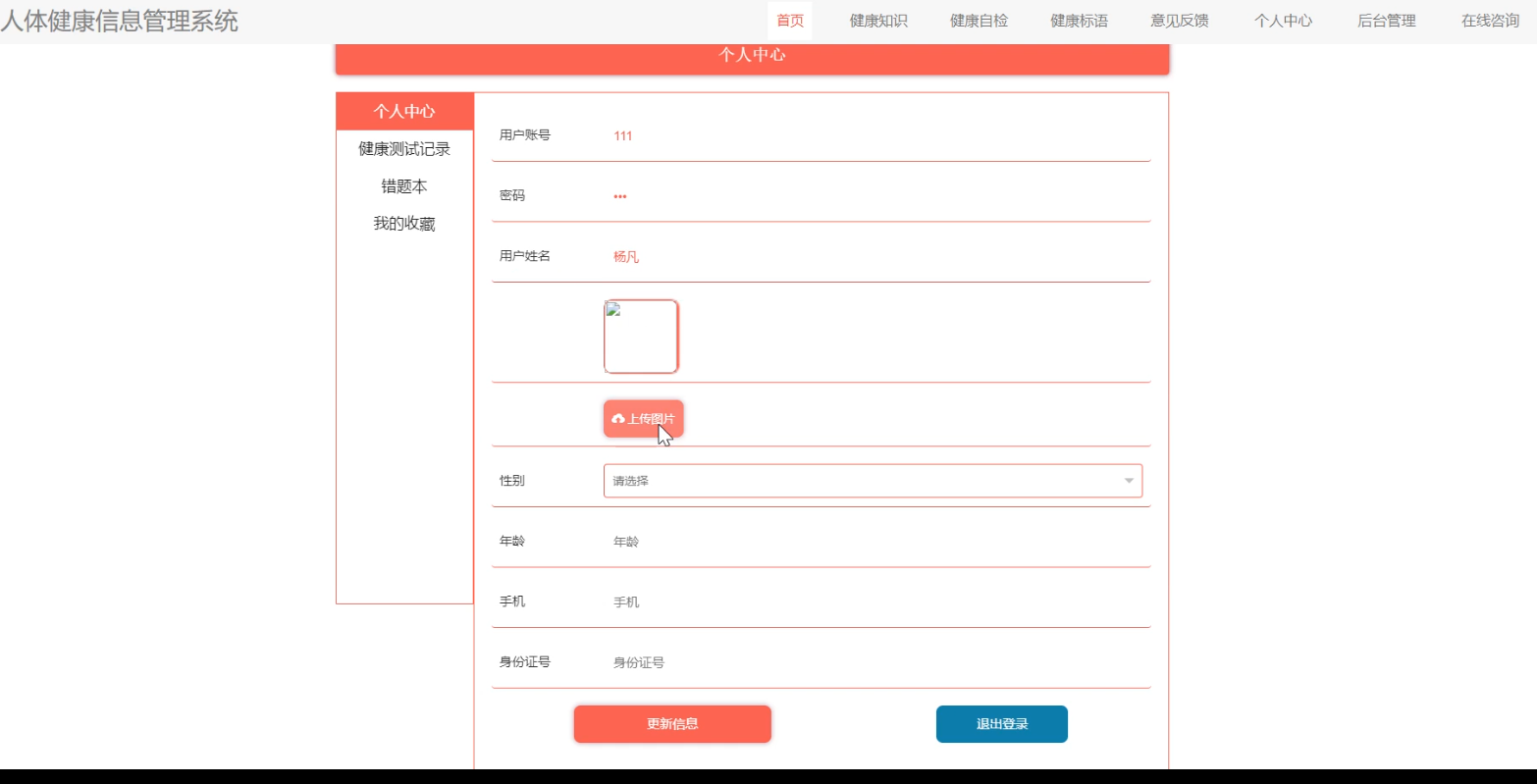1537x784 pixels.
Task: Click the 身份证号 input field
Action: pos(874,663)
